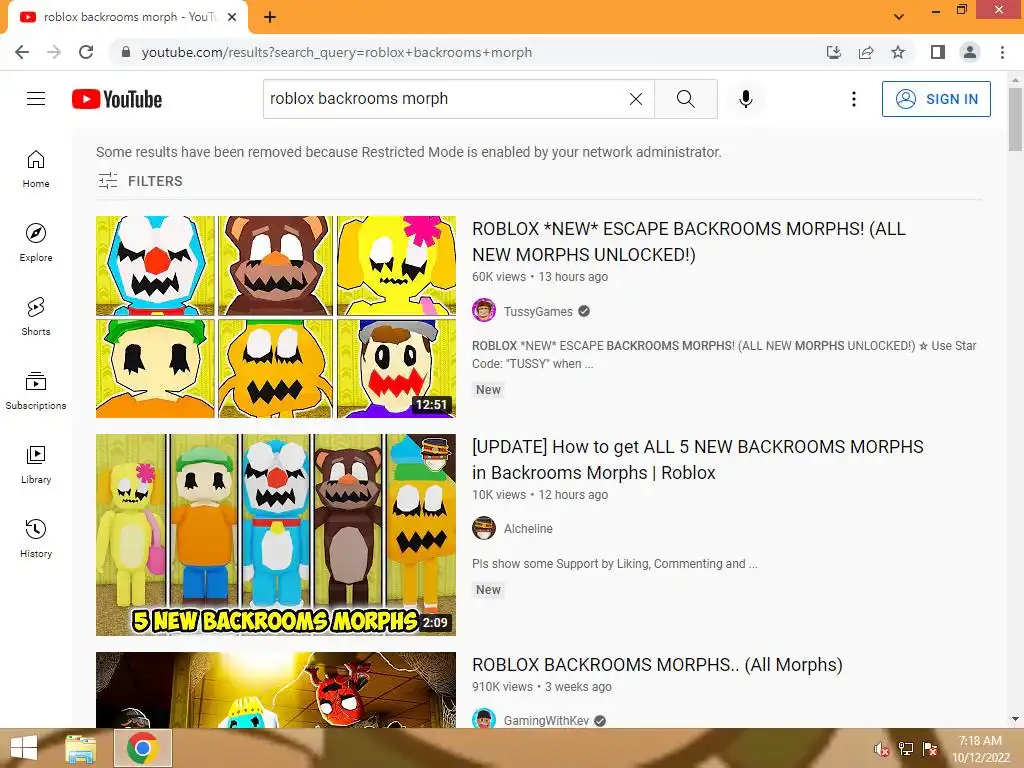Click the New badge under TussyGames video
The height and width of the screenshot is (768, 1024).
tap(488, 390)
